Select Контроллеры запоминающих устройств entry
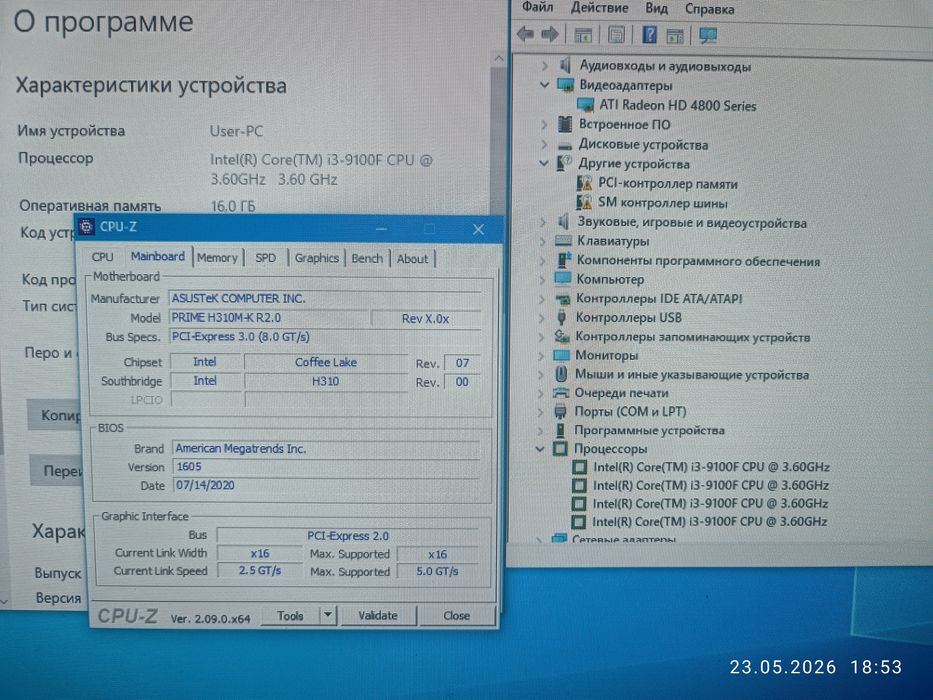The height and width of the screenshot is (700, 933). [693, 337]
